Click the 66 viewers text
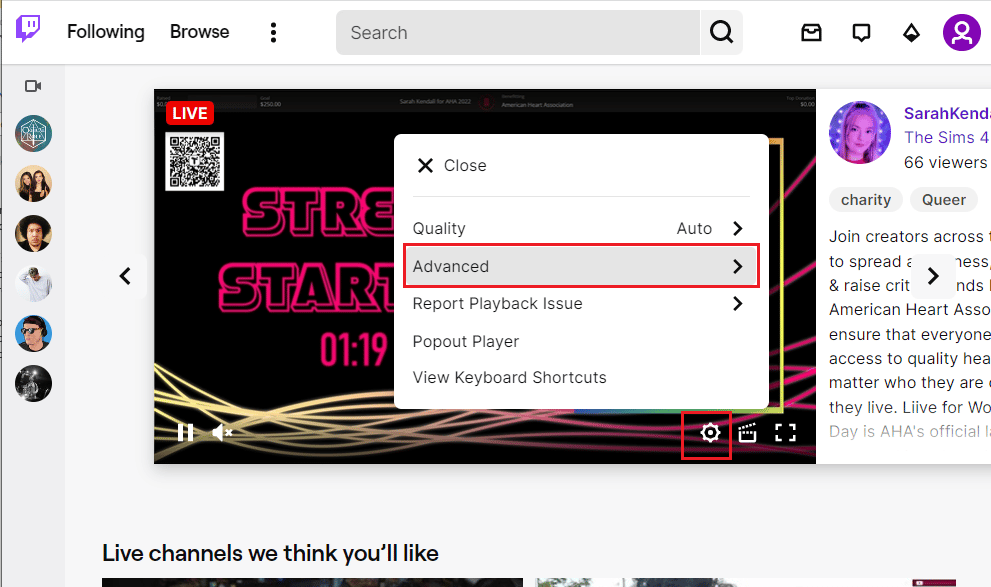The image size is (991, 587). point(946,162)
